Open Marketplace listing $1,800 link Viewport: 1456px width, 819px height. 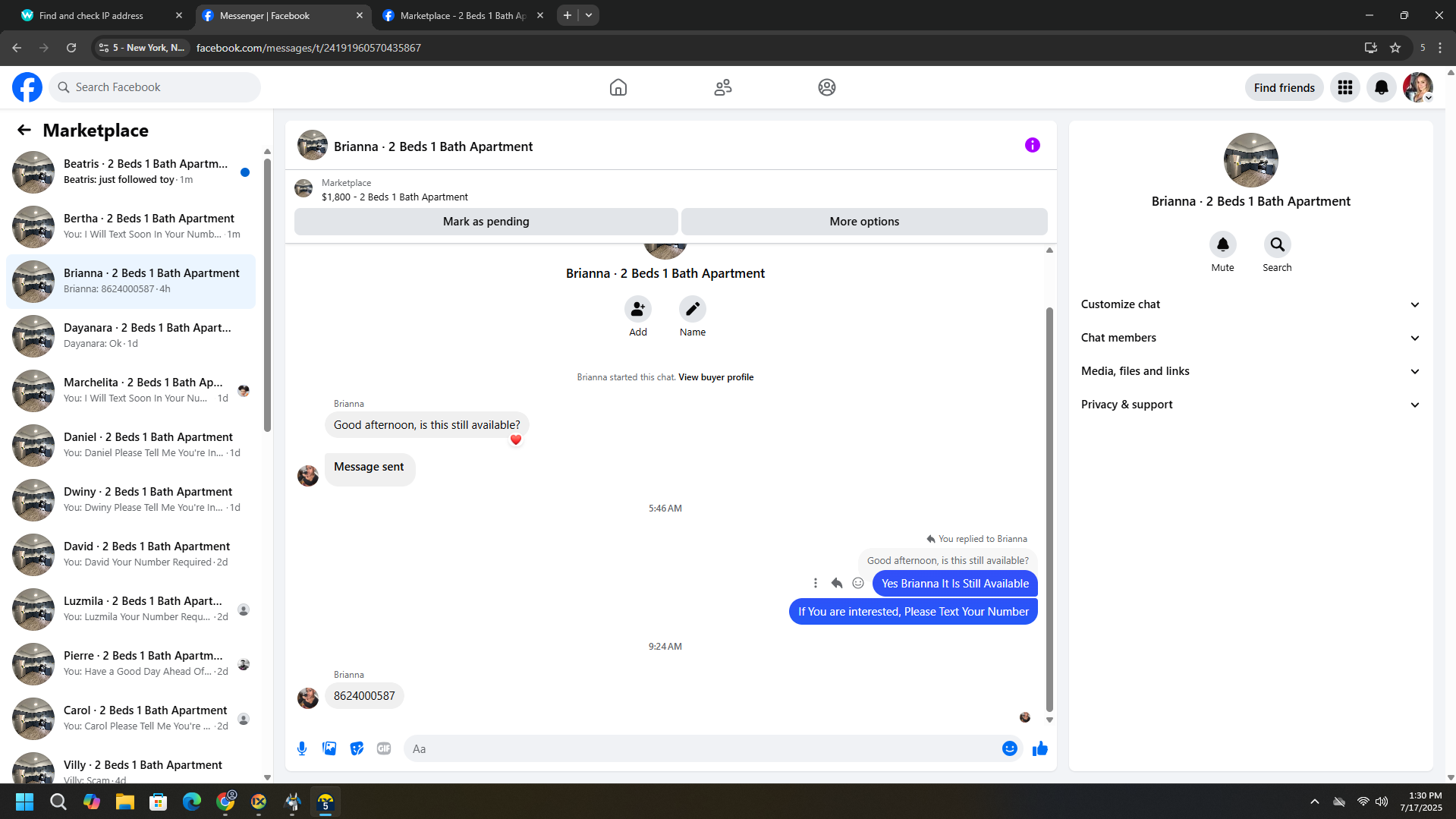pos(395,197)
